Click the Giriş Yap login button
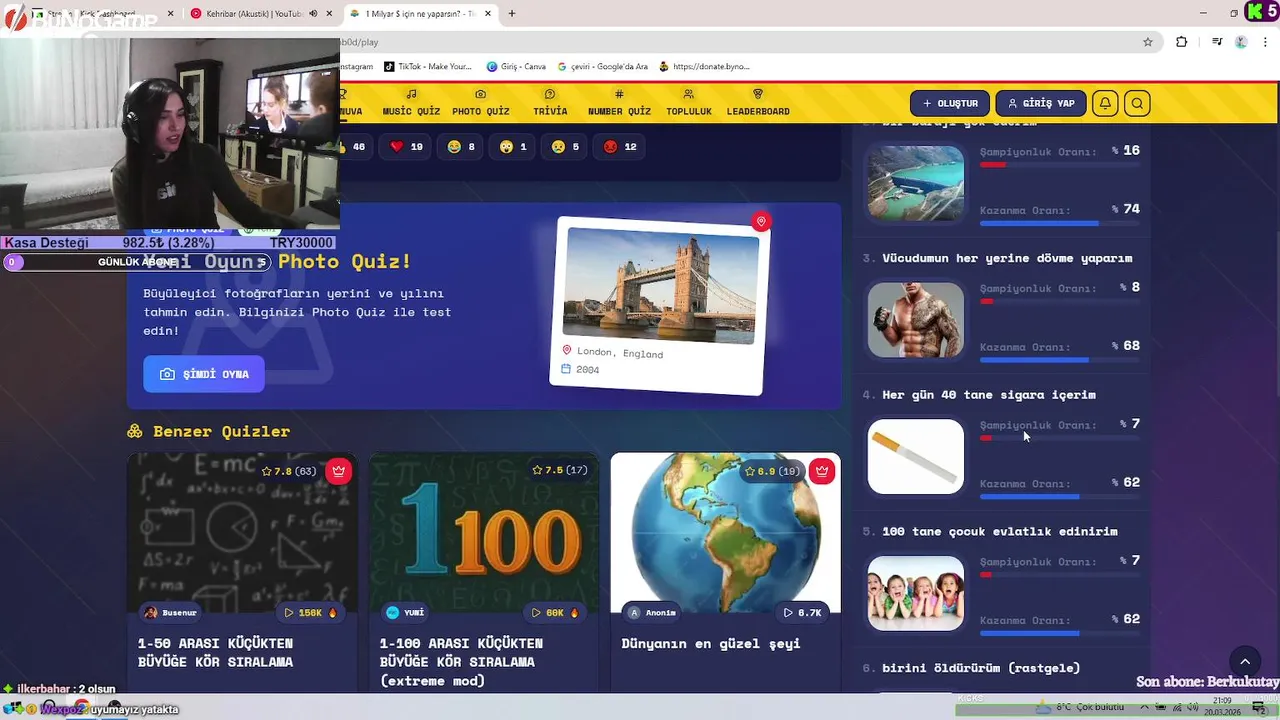 [x=1041, y=103]
